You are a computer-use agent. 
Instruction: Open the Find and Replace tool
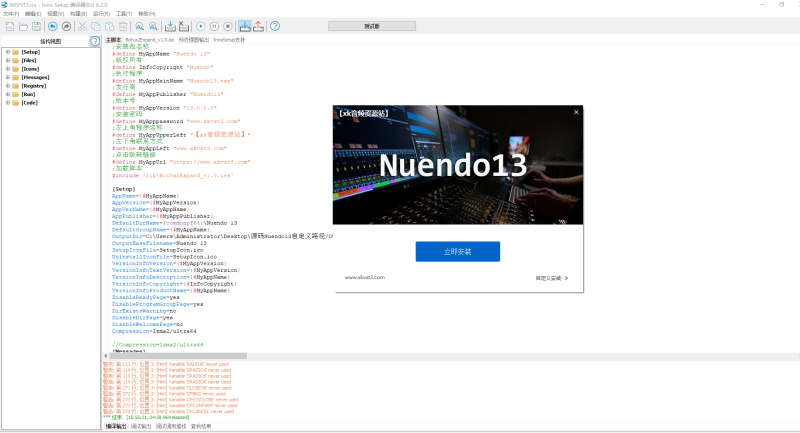pyautogui.click(x=153, y=27)
